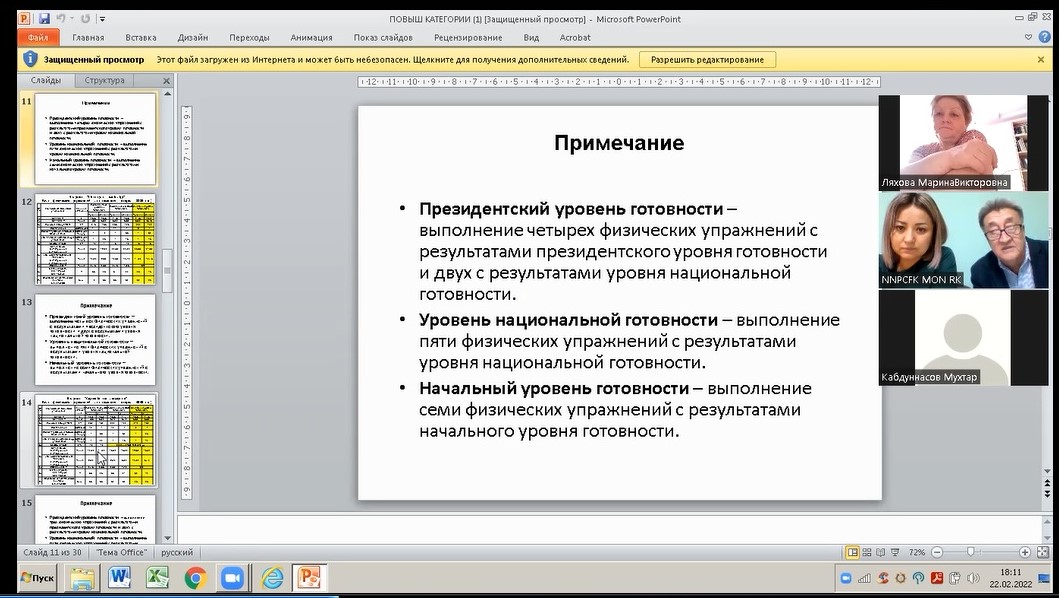
Task: Click the PowerPoint taskbar button
Action: (310, 578)
